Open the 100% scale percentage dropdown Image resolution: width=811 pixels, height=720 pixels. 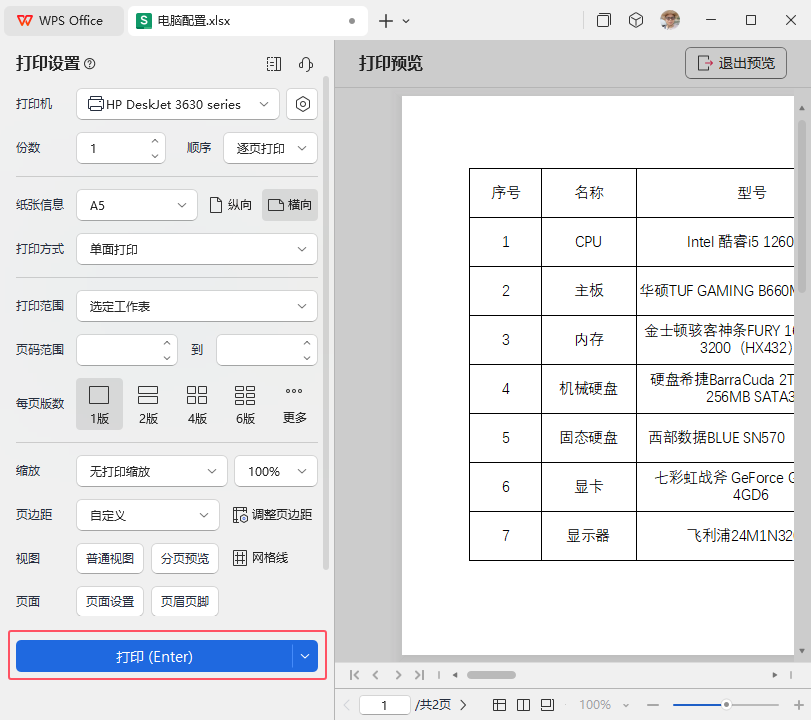[x=276, y=471]
